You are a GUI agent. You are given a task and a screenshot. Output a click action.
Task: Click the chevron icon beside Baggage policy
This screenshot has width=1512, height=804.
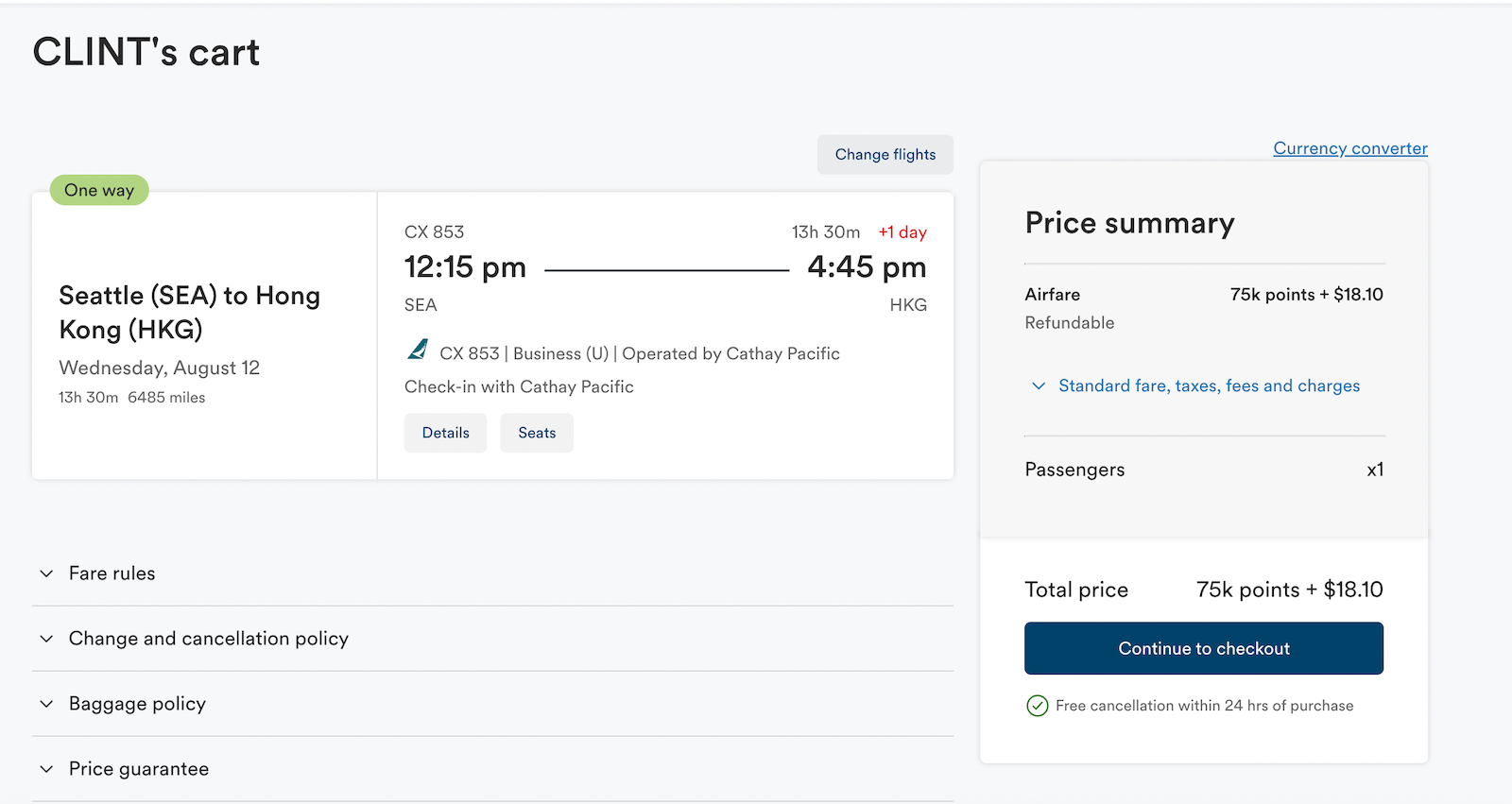(x=46, y=704)
